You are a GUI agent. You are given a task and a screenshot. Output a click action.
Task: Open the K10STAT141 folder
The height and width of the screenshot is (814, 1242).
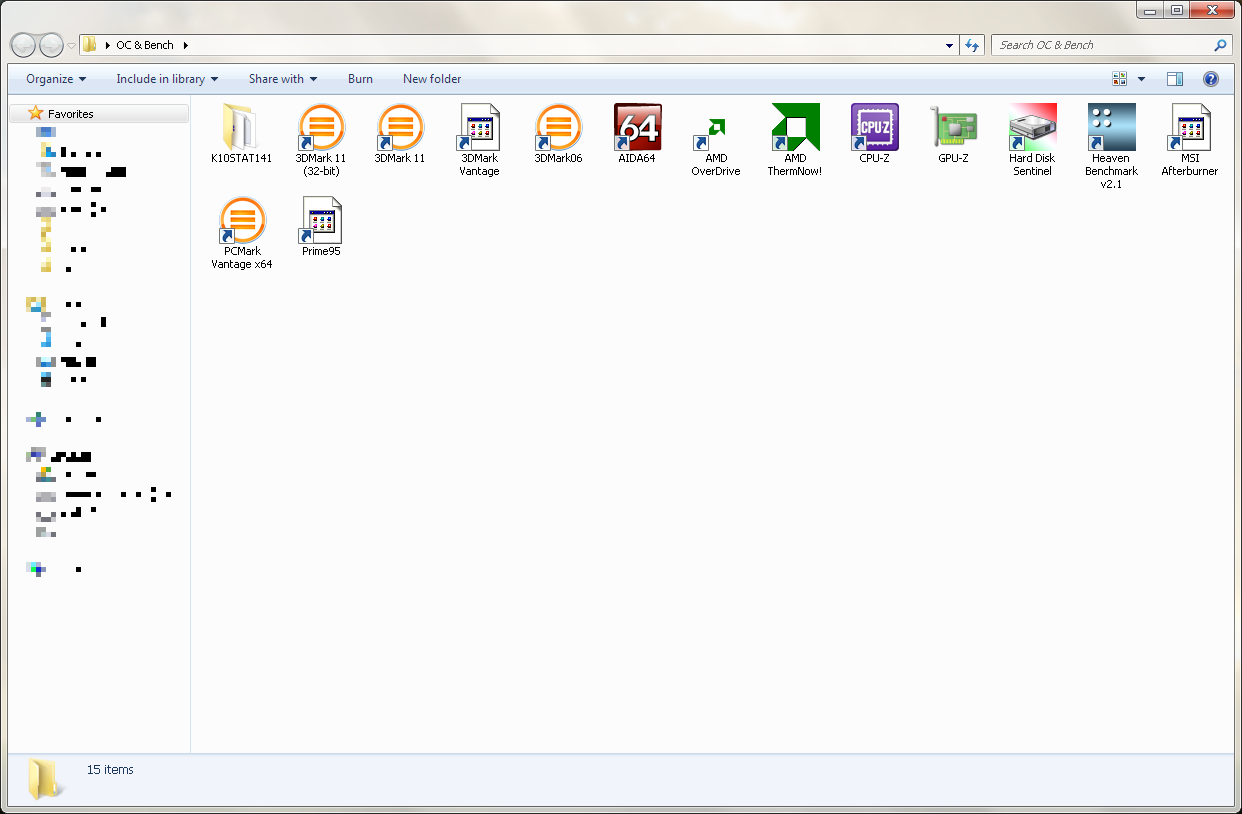241,133
